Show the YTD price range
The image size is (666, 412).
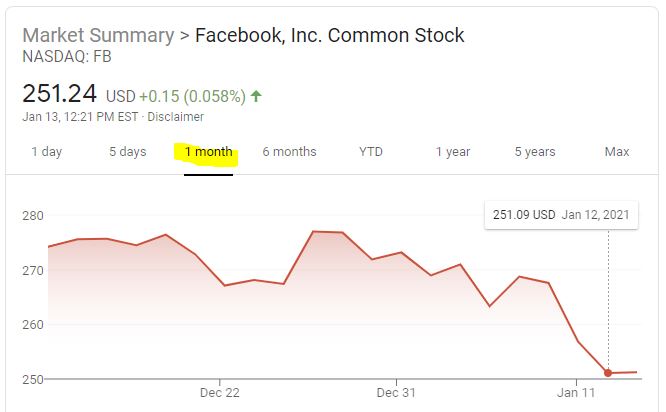(371, 152)
